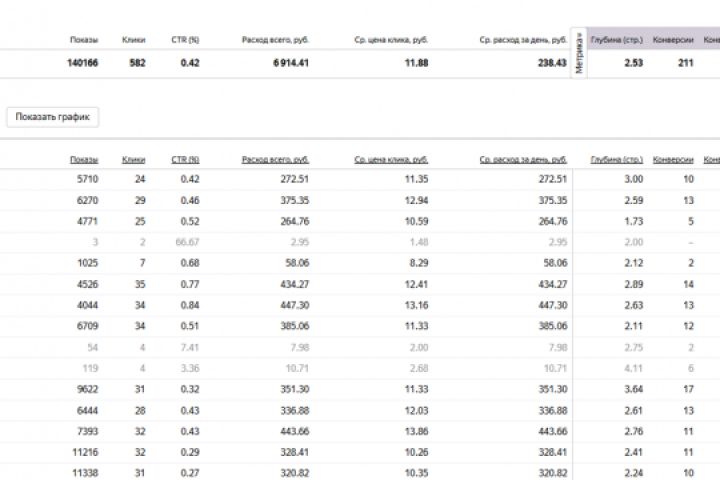Click total conversions value 211

tap(685, 63)
